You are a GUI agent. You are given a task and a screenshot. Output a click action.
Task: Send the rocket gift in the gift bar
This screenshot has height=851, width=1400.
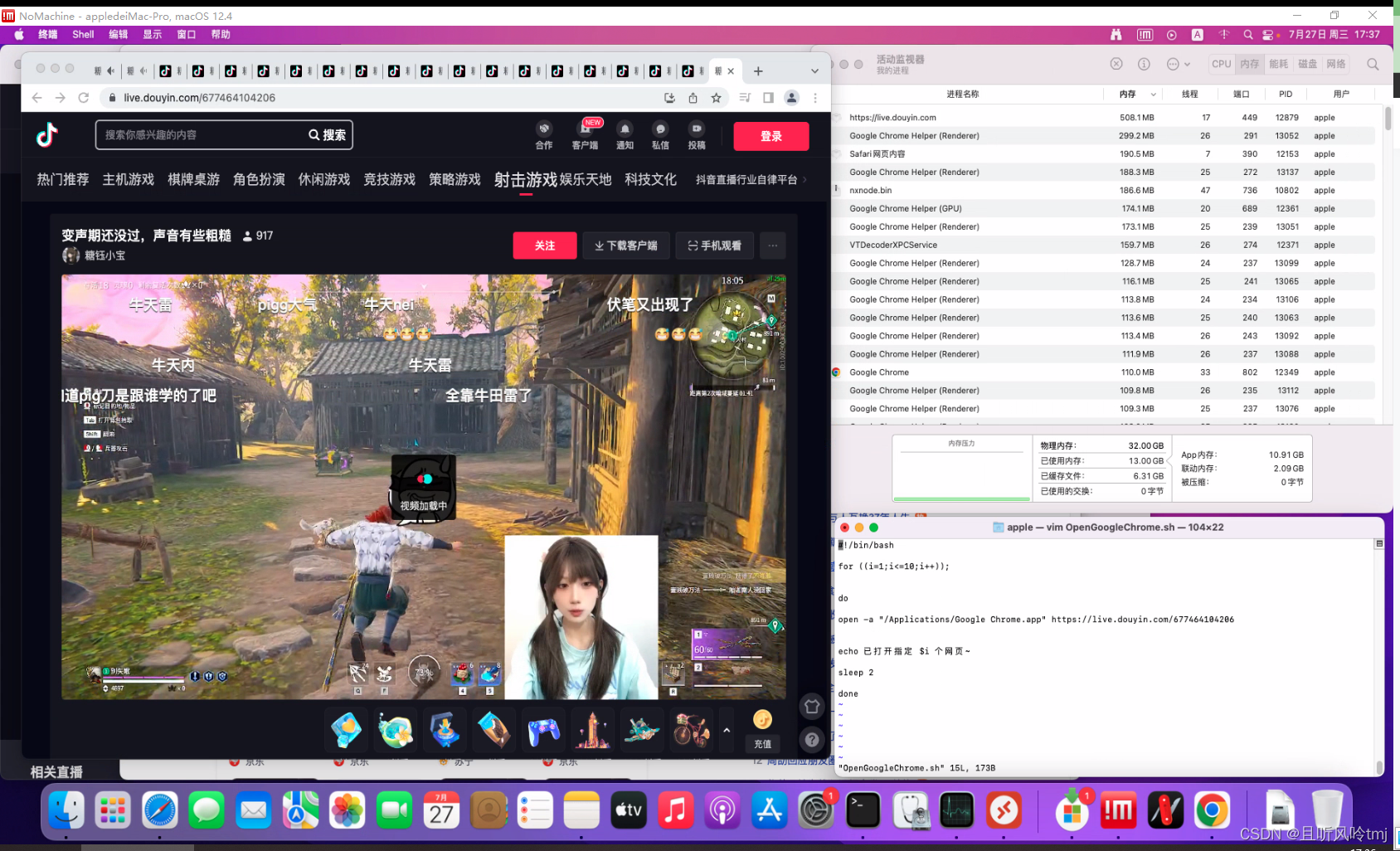pyautogui.click(x=593, y=731)
